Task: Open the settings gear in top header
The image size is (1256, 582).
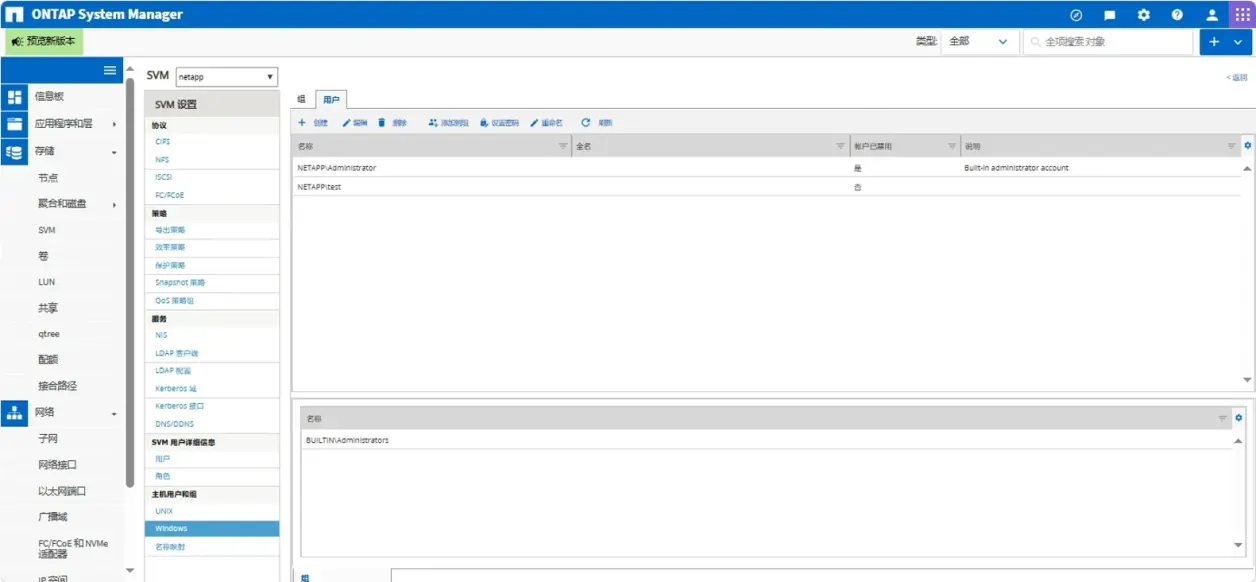Action: click(1144, 15)
